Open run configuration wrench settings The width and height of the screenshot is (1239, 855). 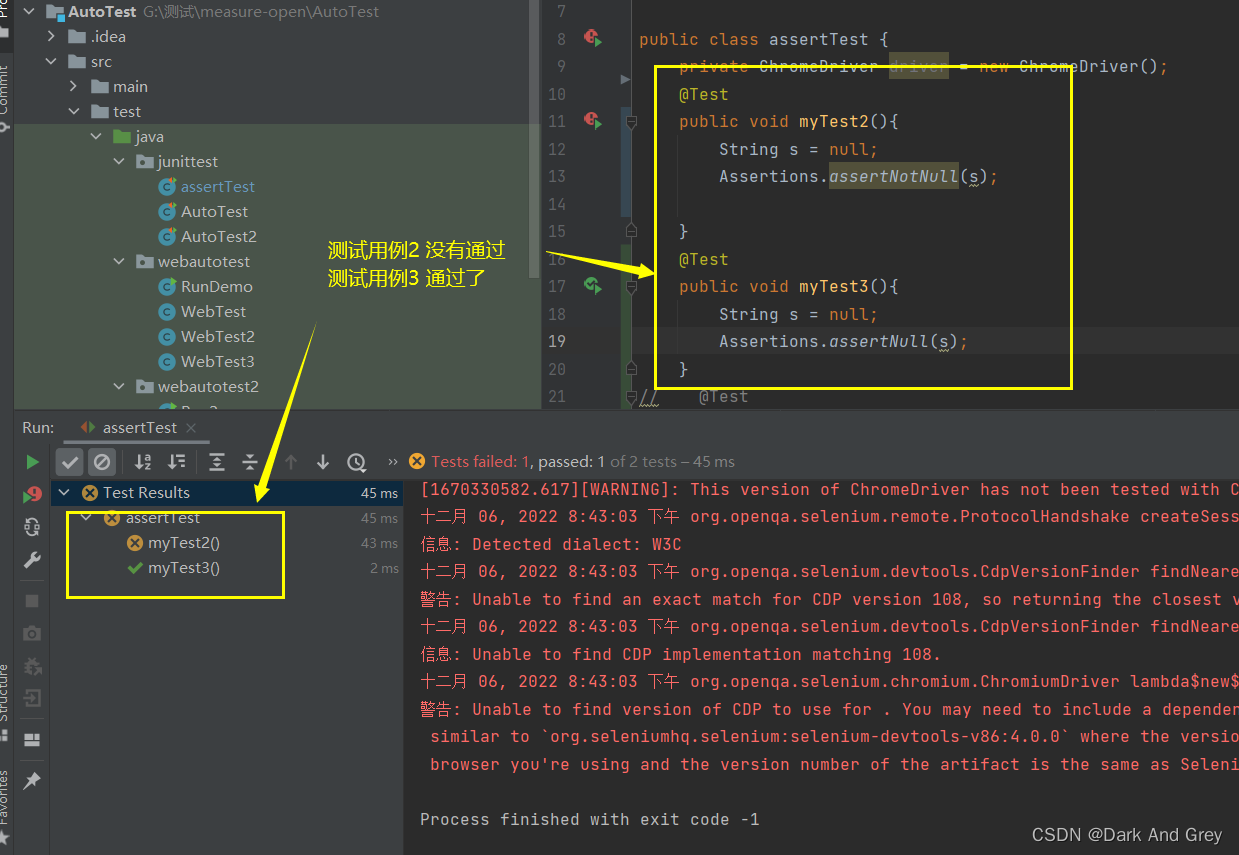33,560
